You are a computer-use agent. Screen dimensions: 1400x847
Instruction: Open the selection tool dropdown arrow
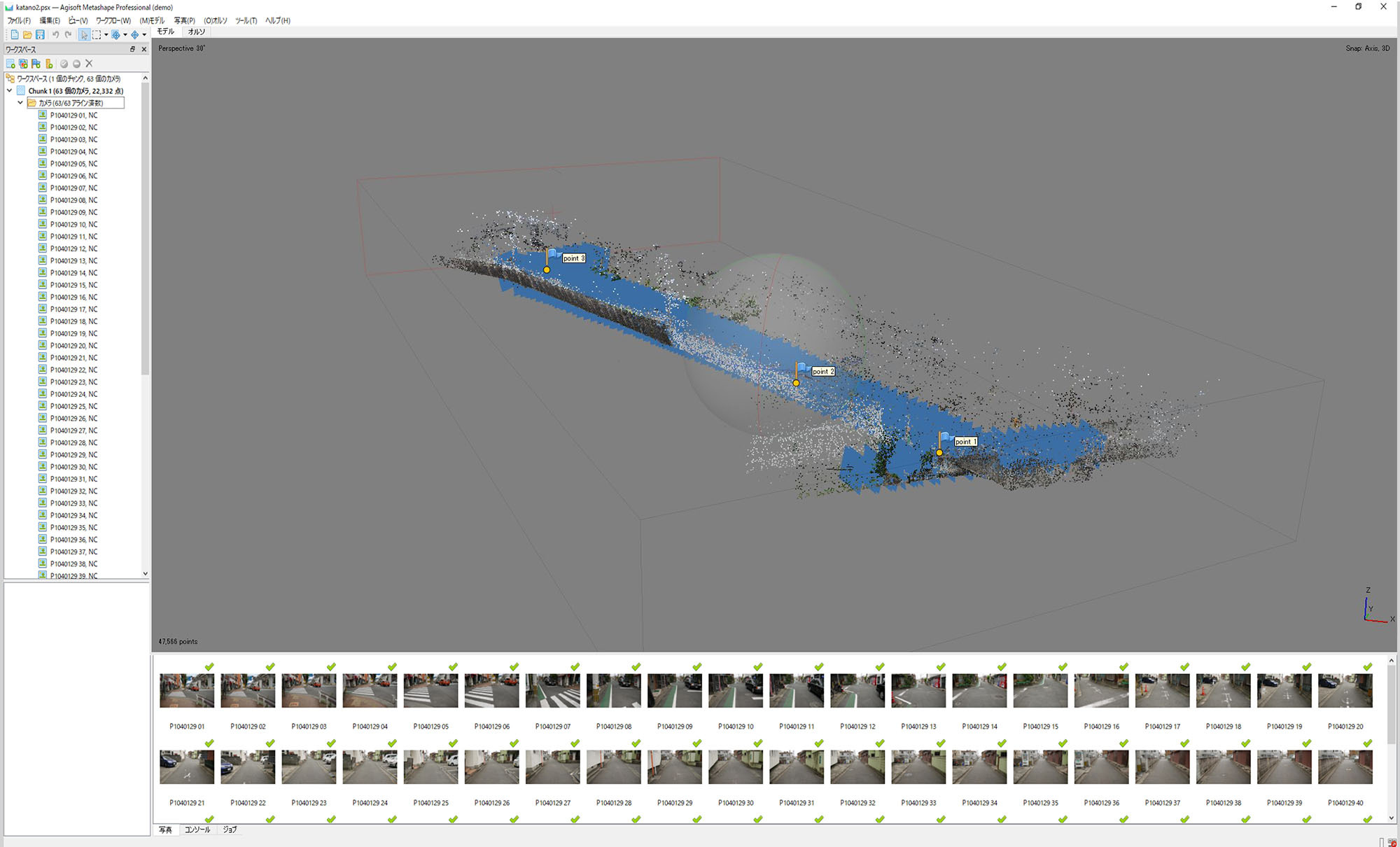pyautogui.click(x=106, y=35)
